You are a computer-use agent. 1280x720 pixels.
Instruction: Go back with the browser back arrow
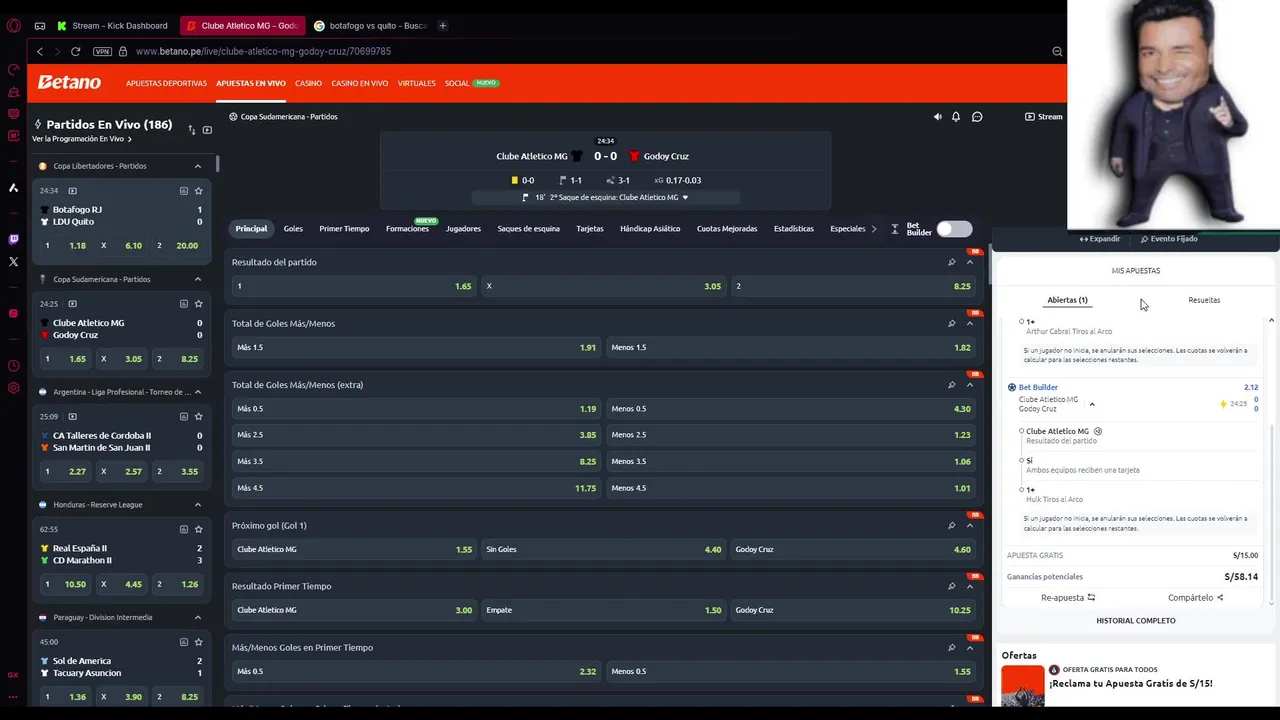(40, 51)
